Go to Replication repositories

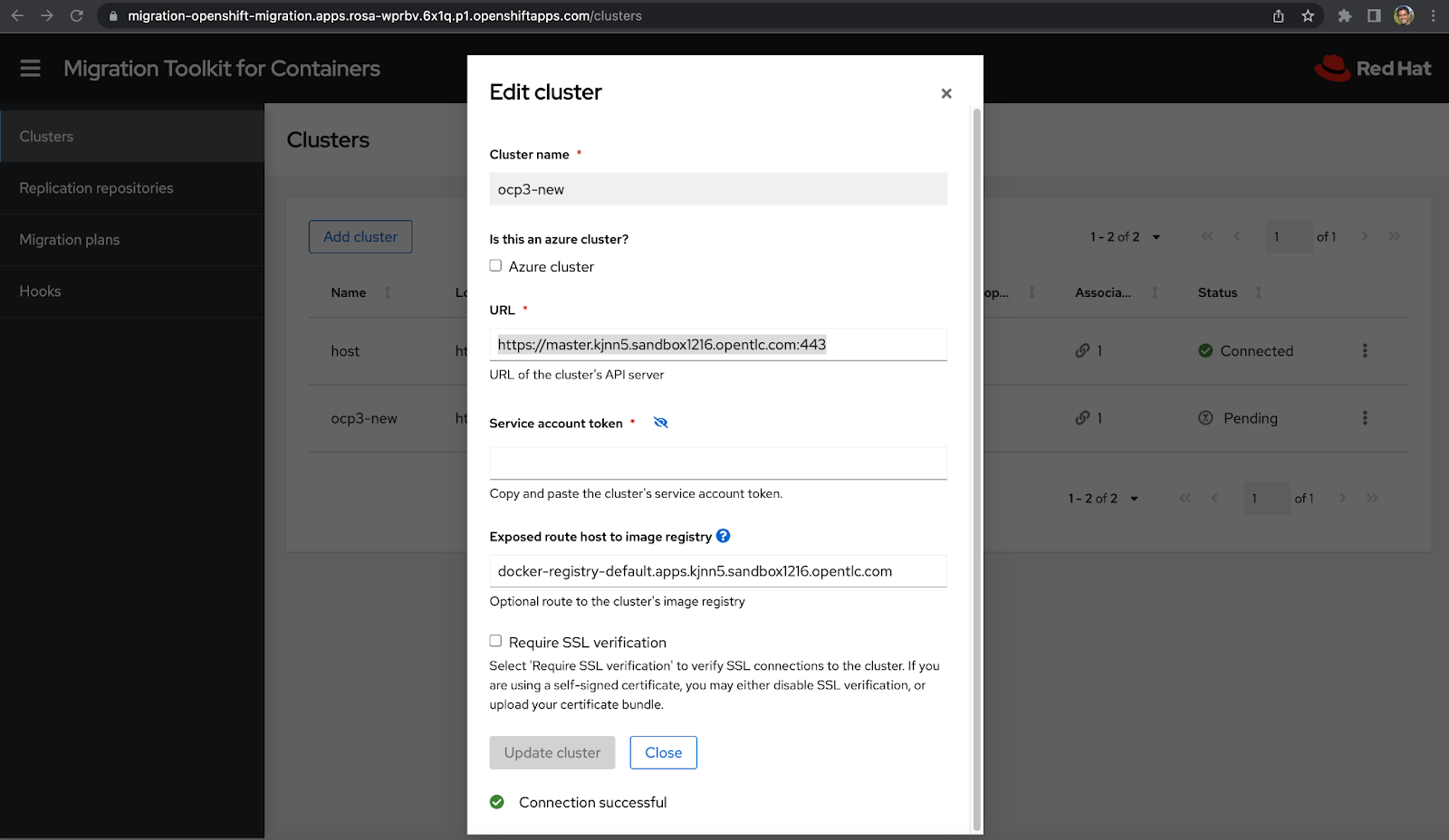point(96,188)
